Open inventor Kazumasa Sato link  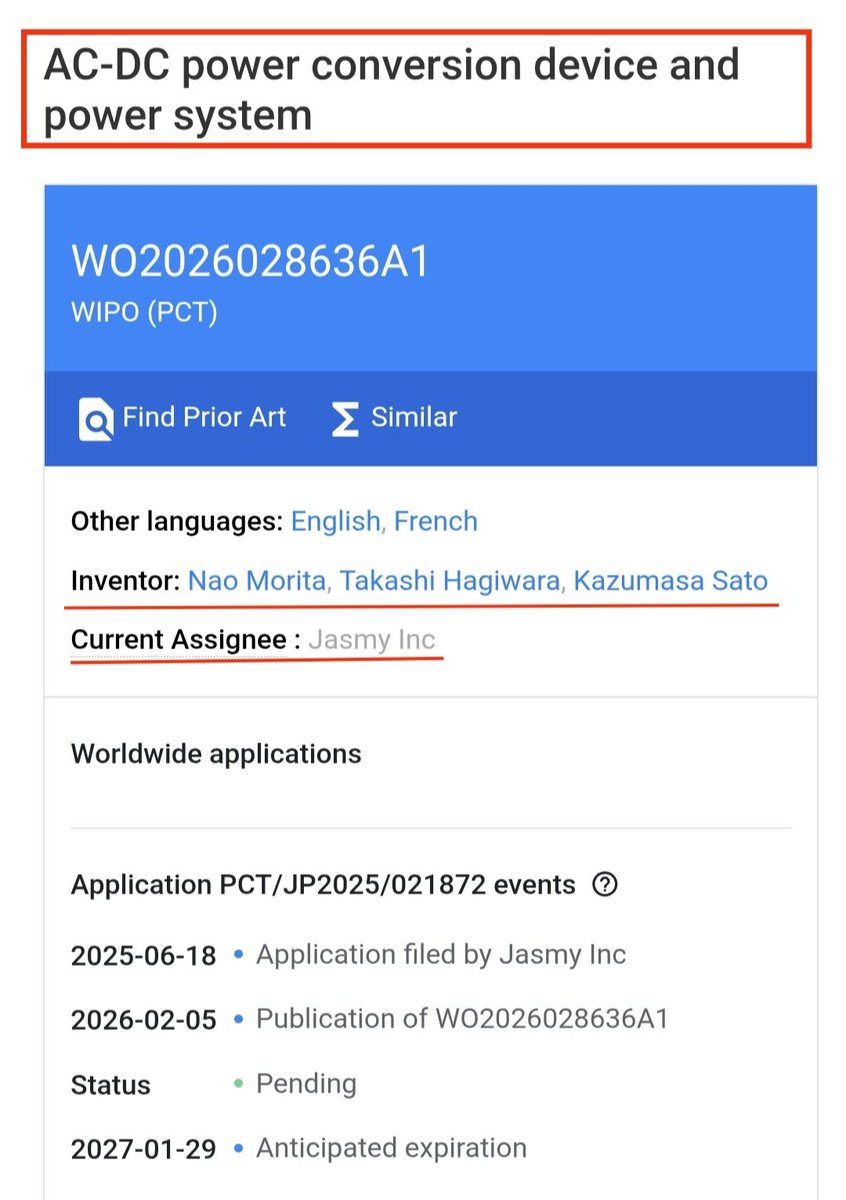tap(671, 581)
